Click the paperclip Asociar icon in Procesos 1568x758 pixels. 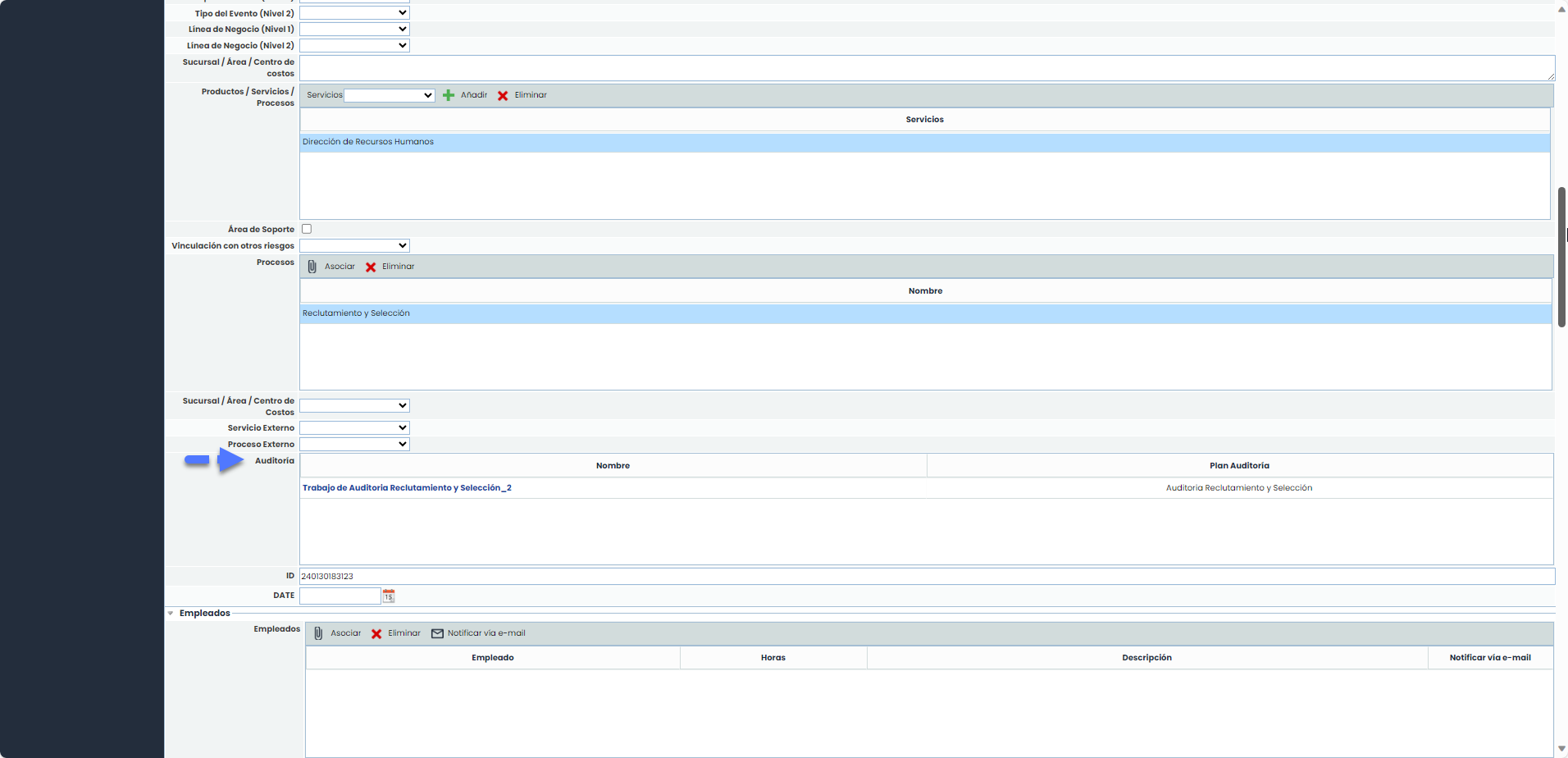point(312,267)
